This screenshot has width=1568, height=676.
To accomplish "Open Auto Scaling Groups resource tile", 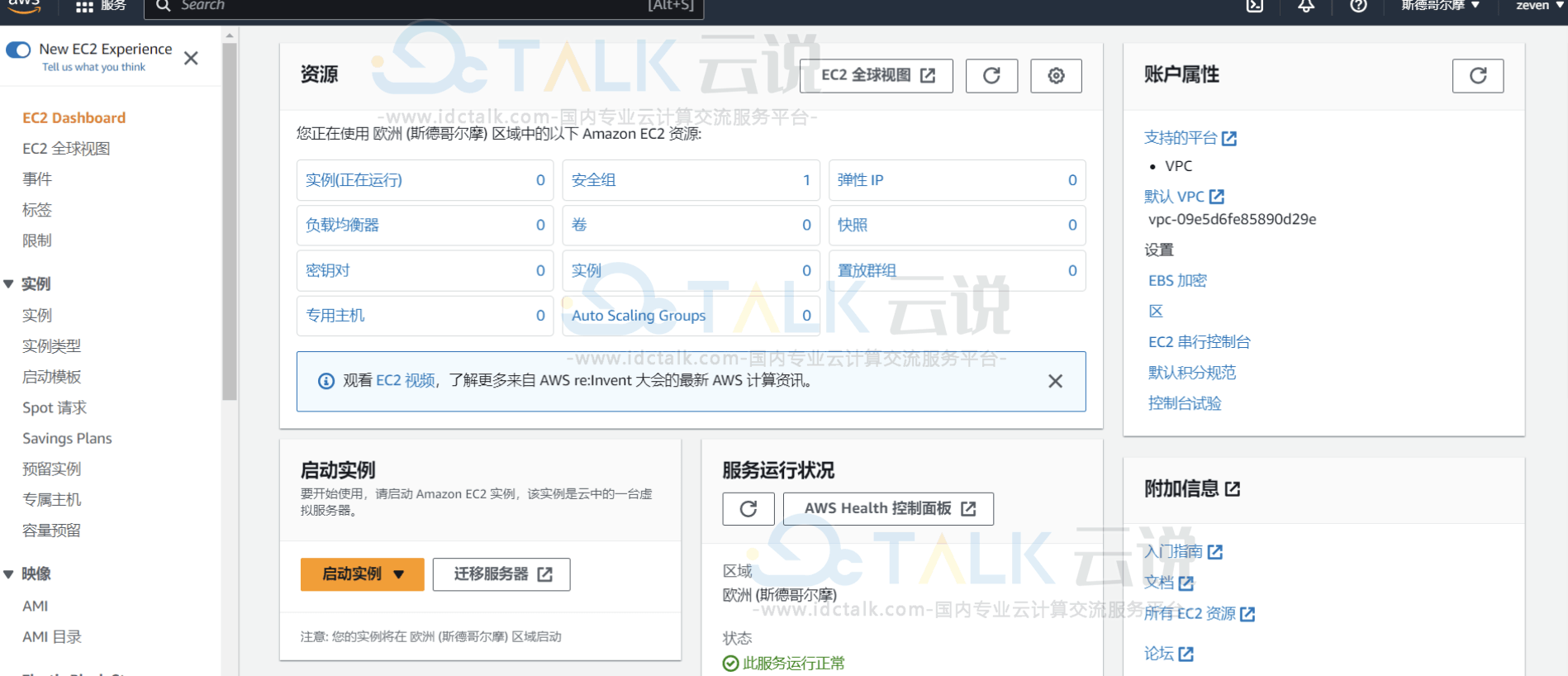I will 691,316.
